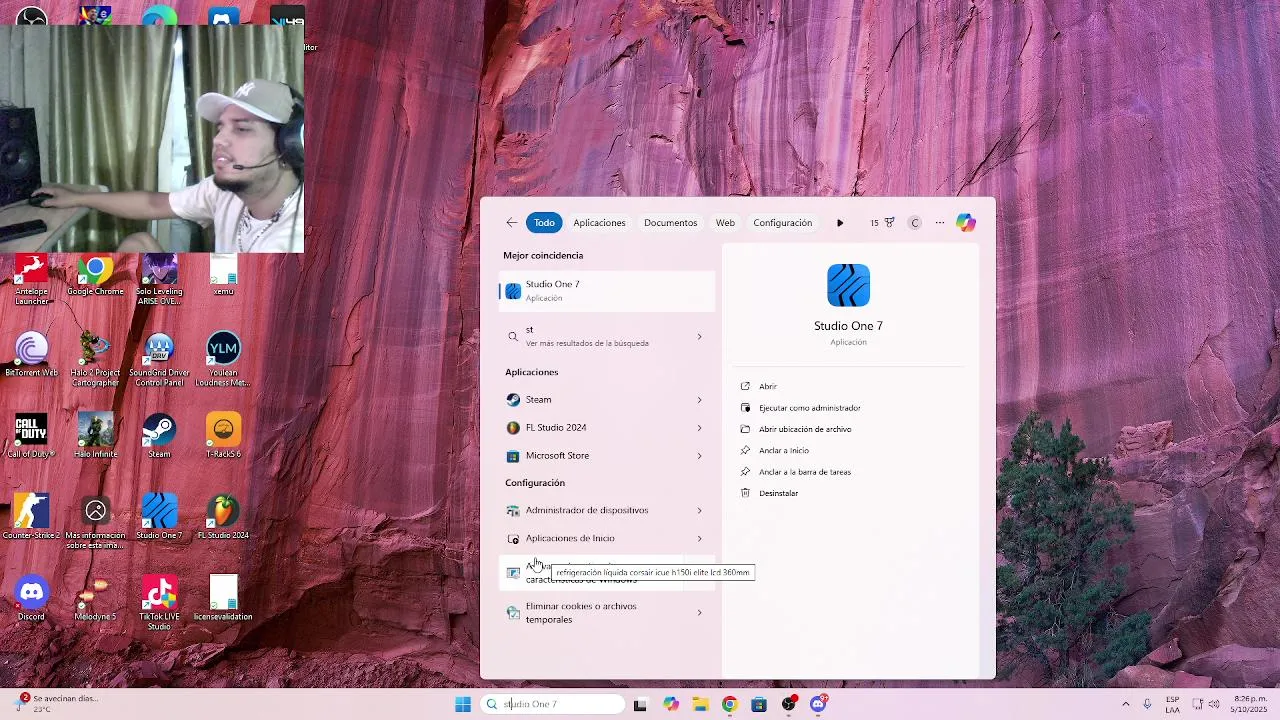Launch Halo Infinite from desktop
This screenshot has width=1280, height=720.
(x=95, y=437)
